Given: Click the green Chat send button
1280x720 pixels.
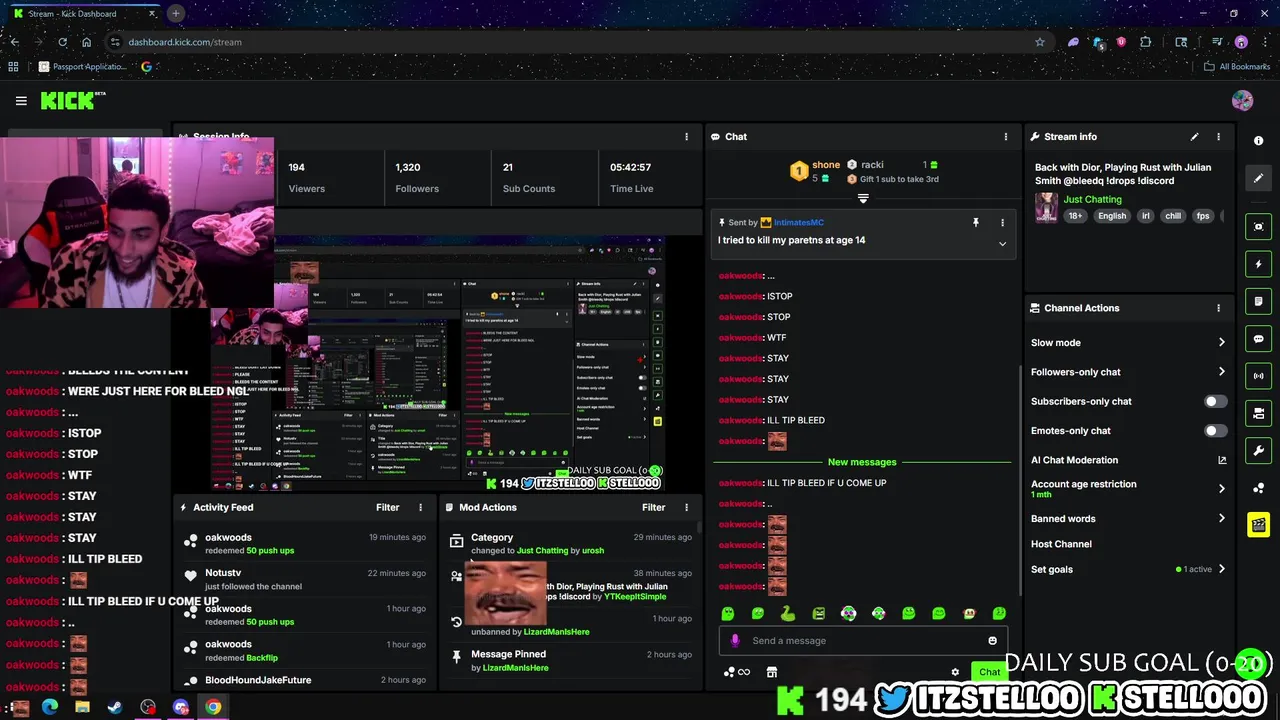Looking at the screenshot, I should point(989,672).
